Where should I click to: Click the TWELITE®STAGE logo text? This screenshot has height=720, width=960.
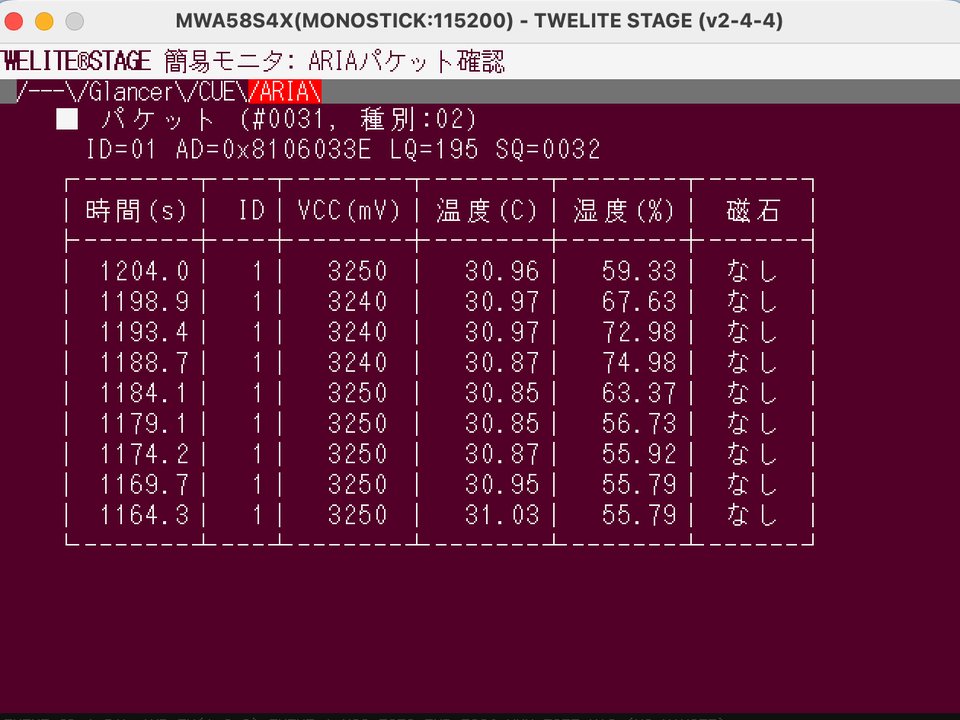[76, 61]
